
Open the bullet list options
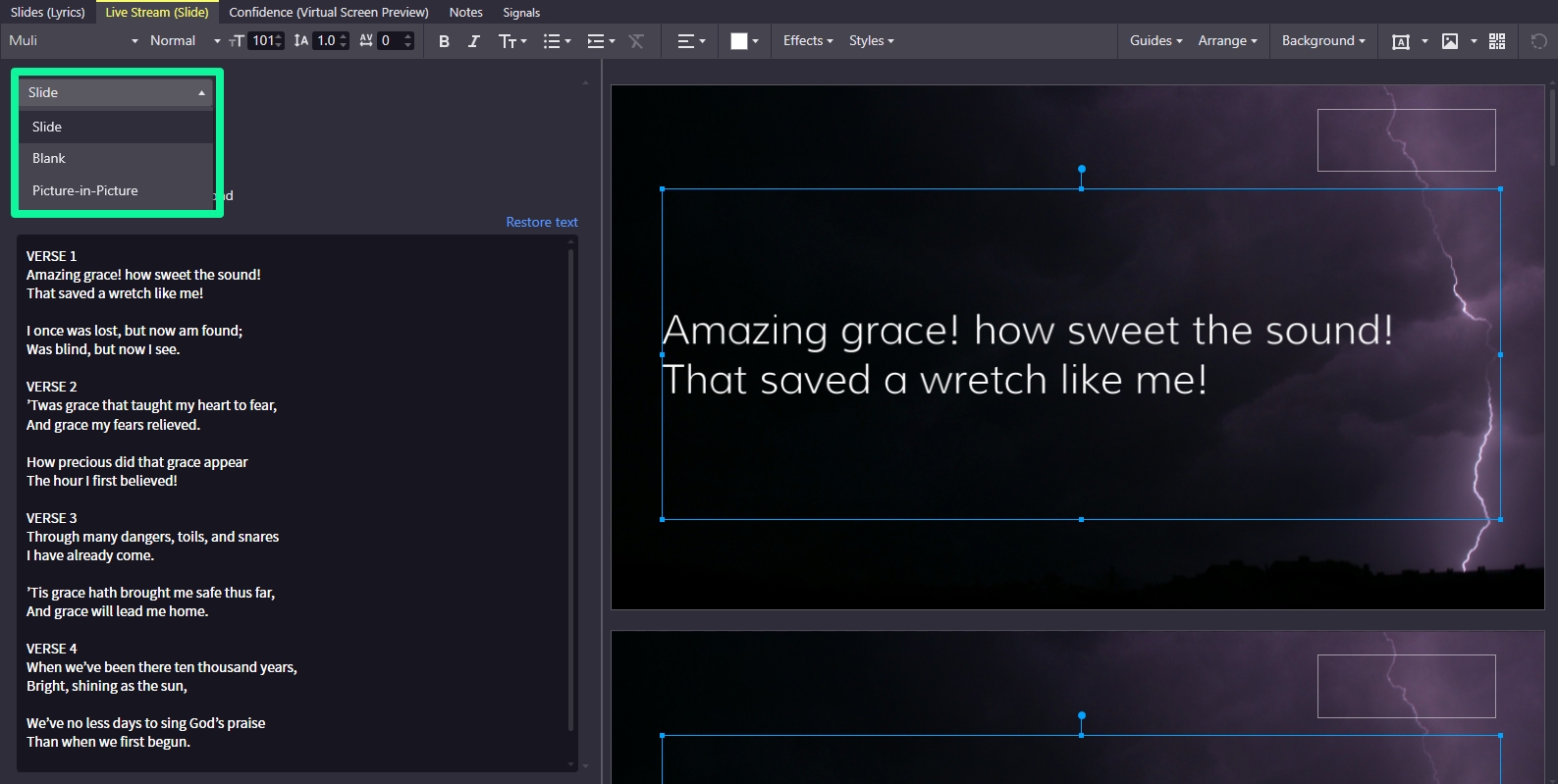coord(557,41)
